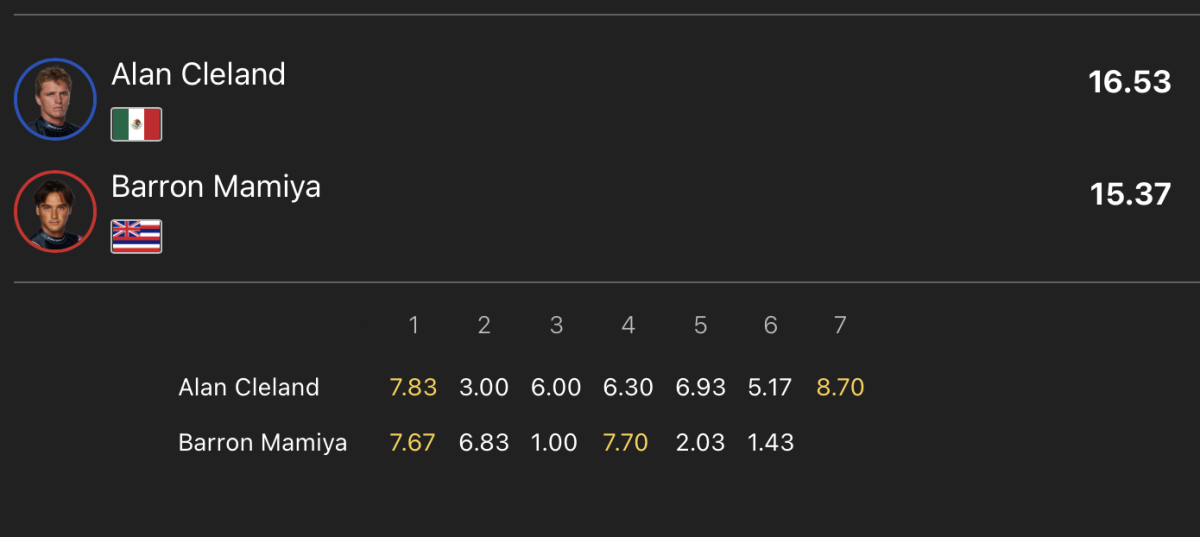1200x537 pixels.
Task: Select wave column header 1
Action: 413,325
